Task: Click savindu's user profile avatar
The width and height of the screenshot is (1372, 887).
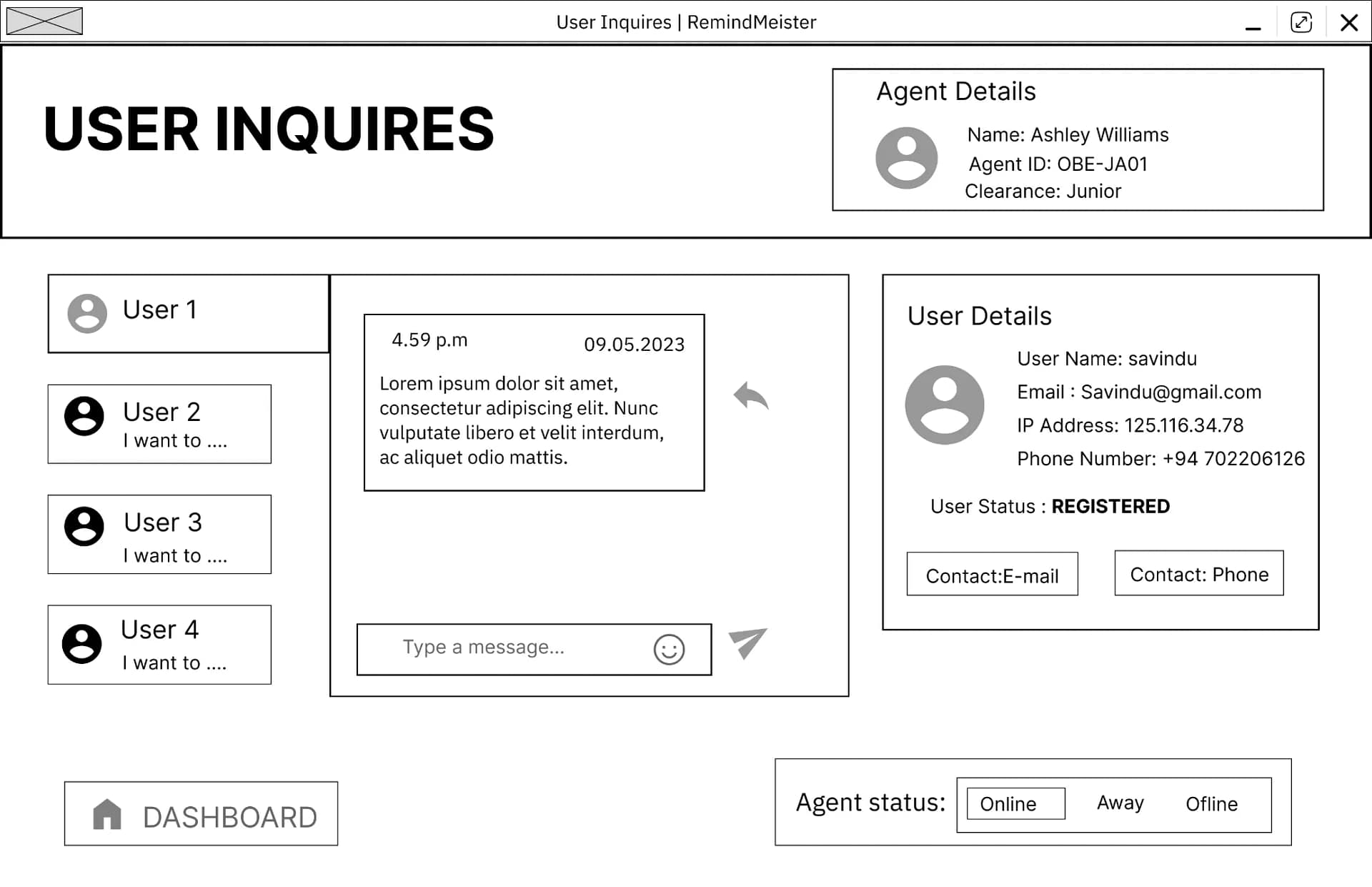Action: click(944, 405)
